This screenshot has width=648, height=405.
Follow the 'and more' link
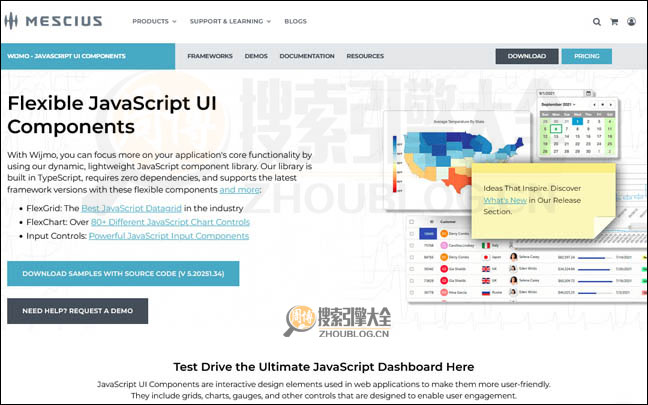coord(239,190)
